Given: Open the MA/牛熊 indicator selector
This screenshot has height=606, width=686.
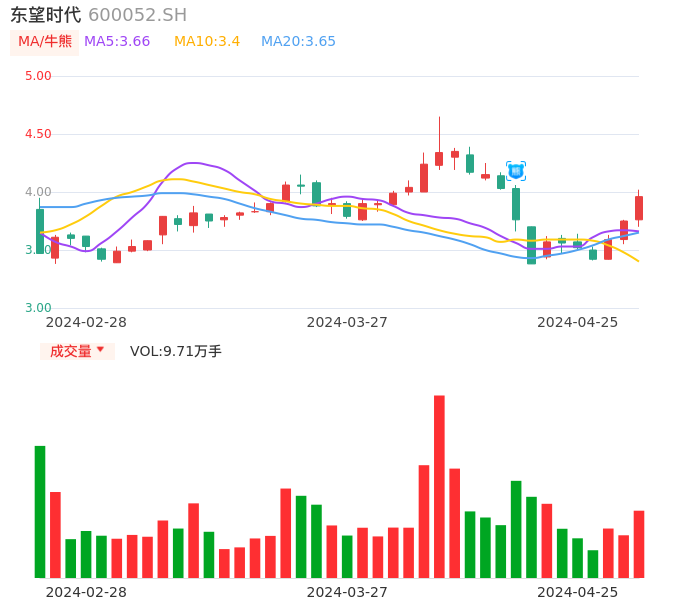Looking at the screenshot, I should pos(45,42).
